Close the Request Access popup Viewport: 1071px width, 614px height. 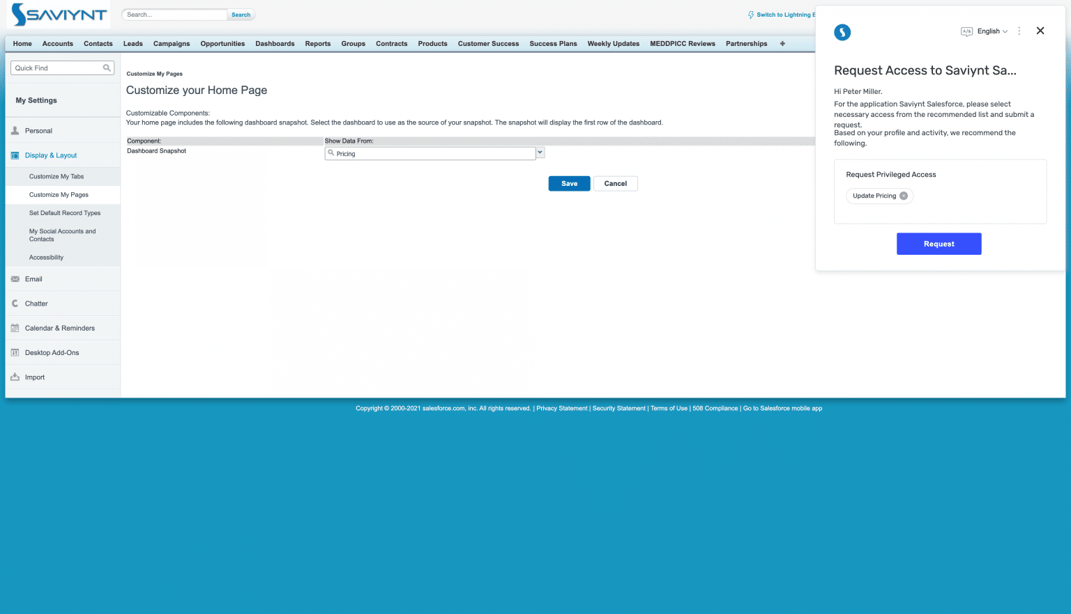click(x=1040, y=31)
